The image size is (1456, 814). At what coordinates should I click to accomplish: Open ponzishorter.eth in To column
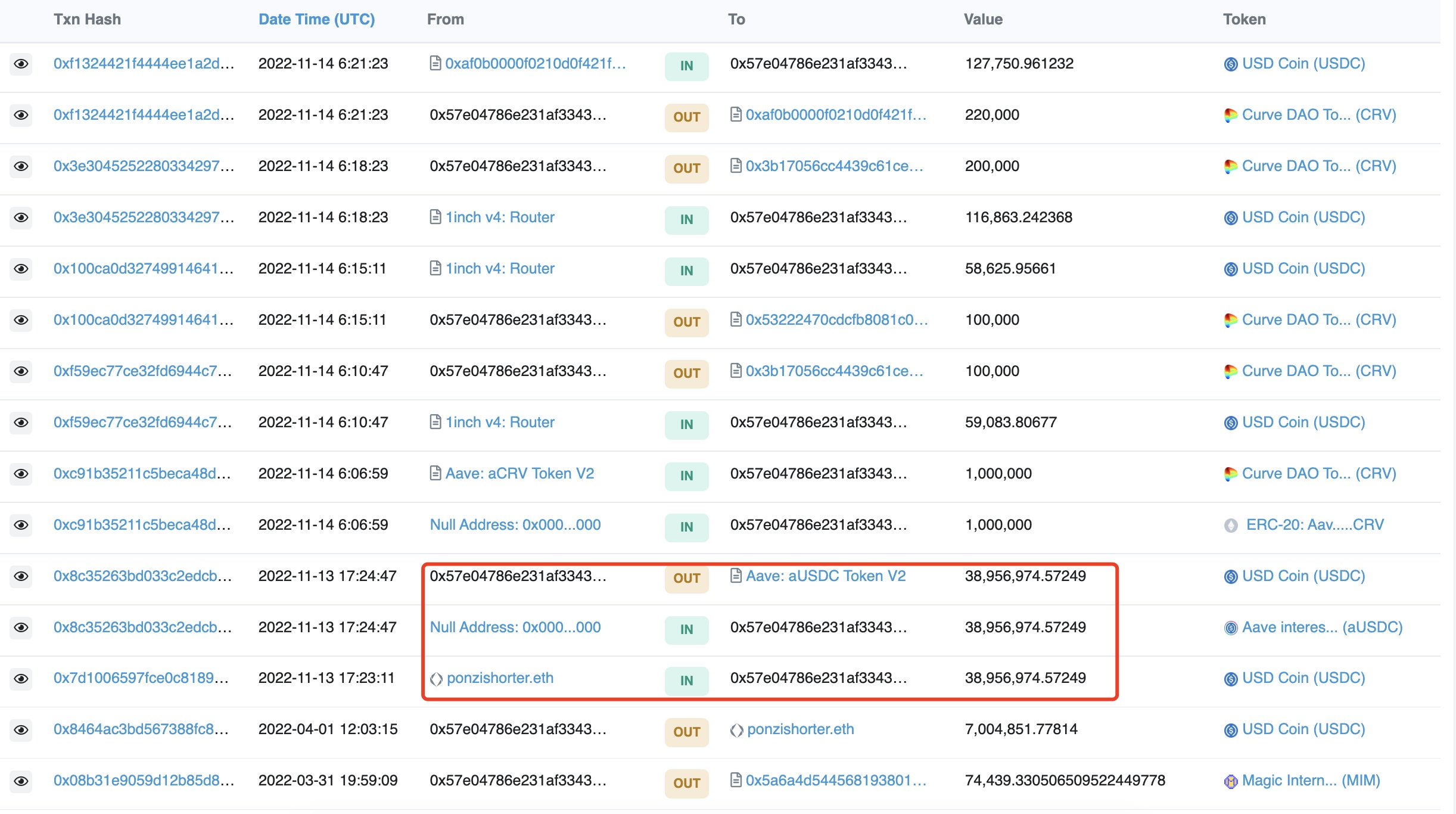click(800, 729)
